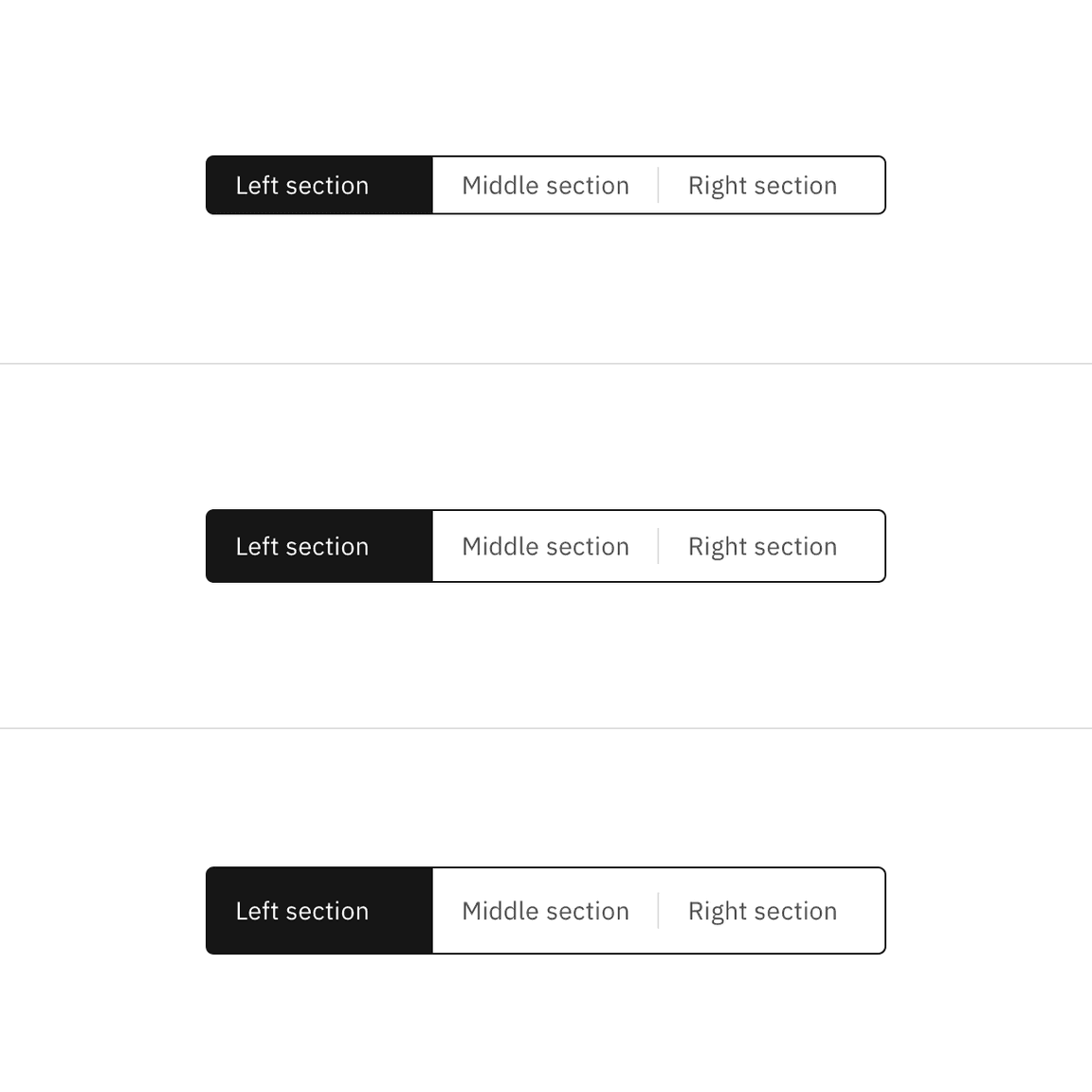Open Middle section in the middle switcher

coord(545,546)
